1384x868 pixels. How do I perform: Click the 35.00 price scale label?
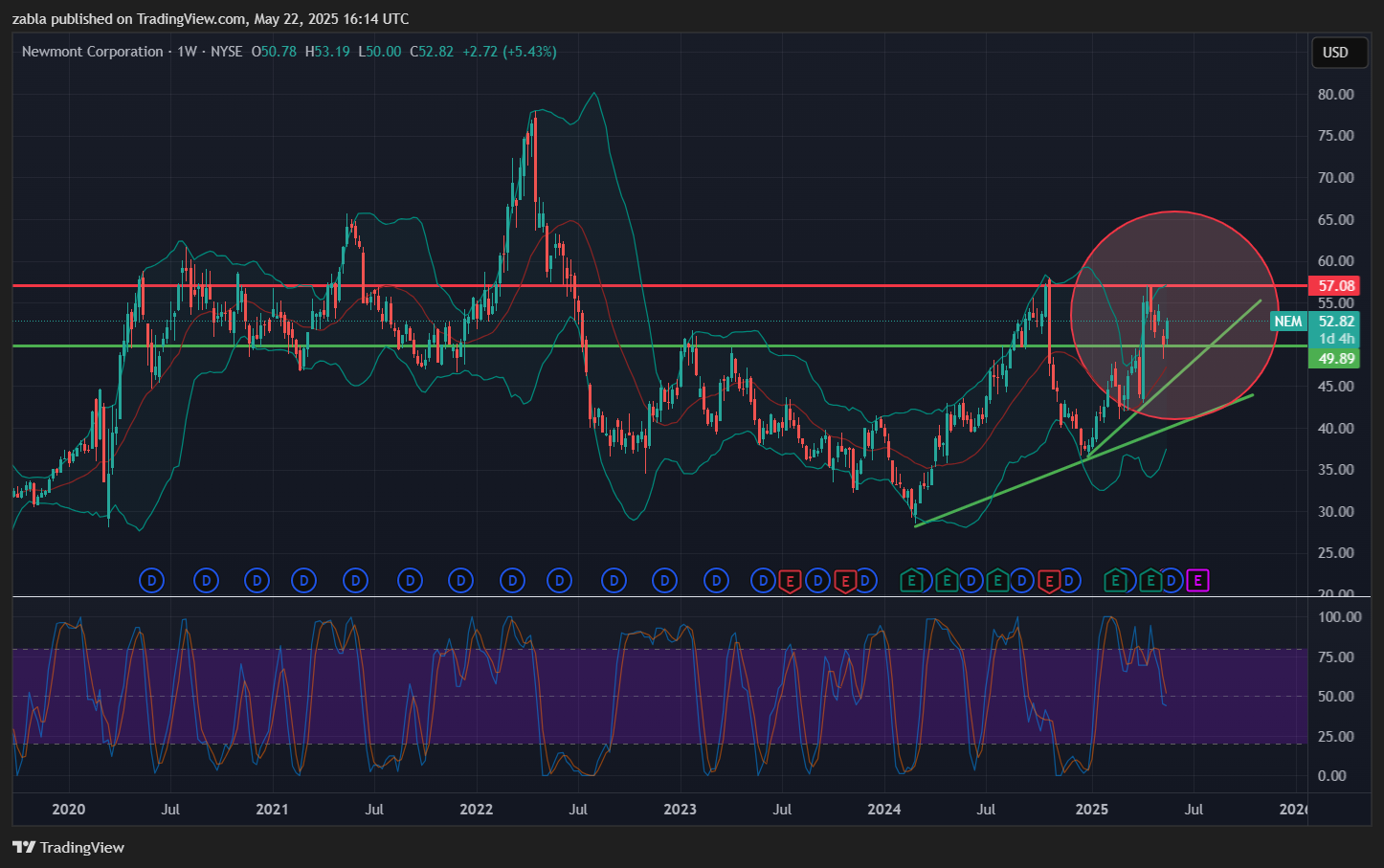(1336, 470)
